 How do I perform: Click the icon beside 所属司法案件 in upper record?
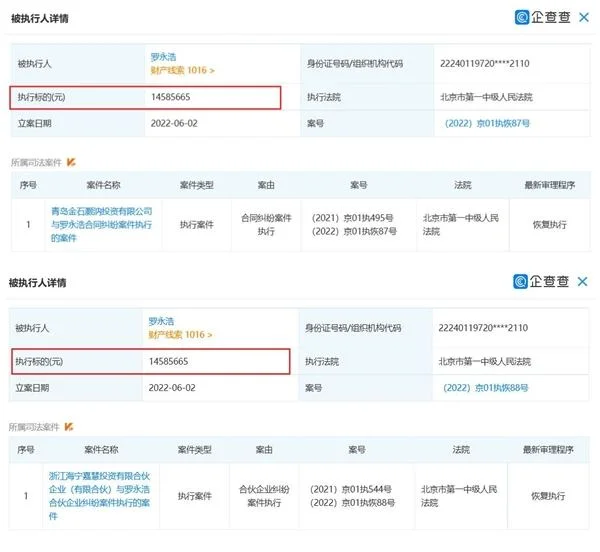(71, 162)
